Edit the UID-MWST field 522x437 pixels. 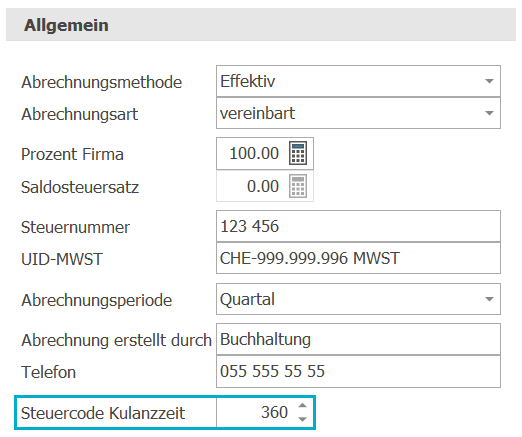tap(358, 258)
